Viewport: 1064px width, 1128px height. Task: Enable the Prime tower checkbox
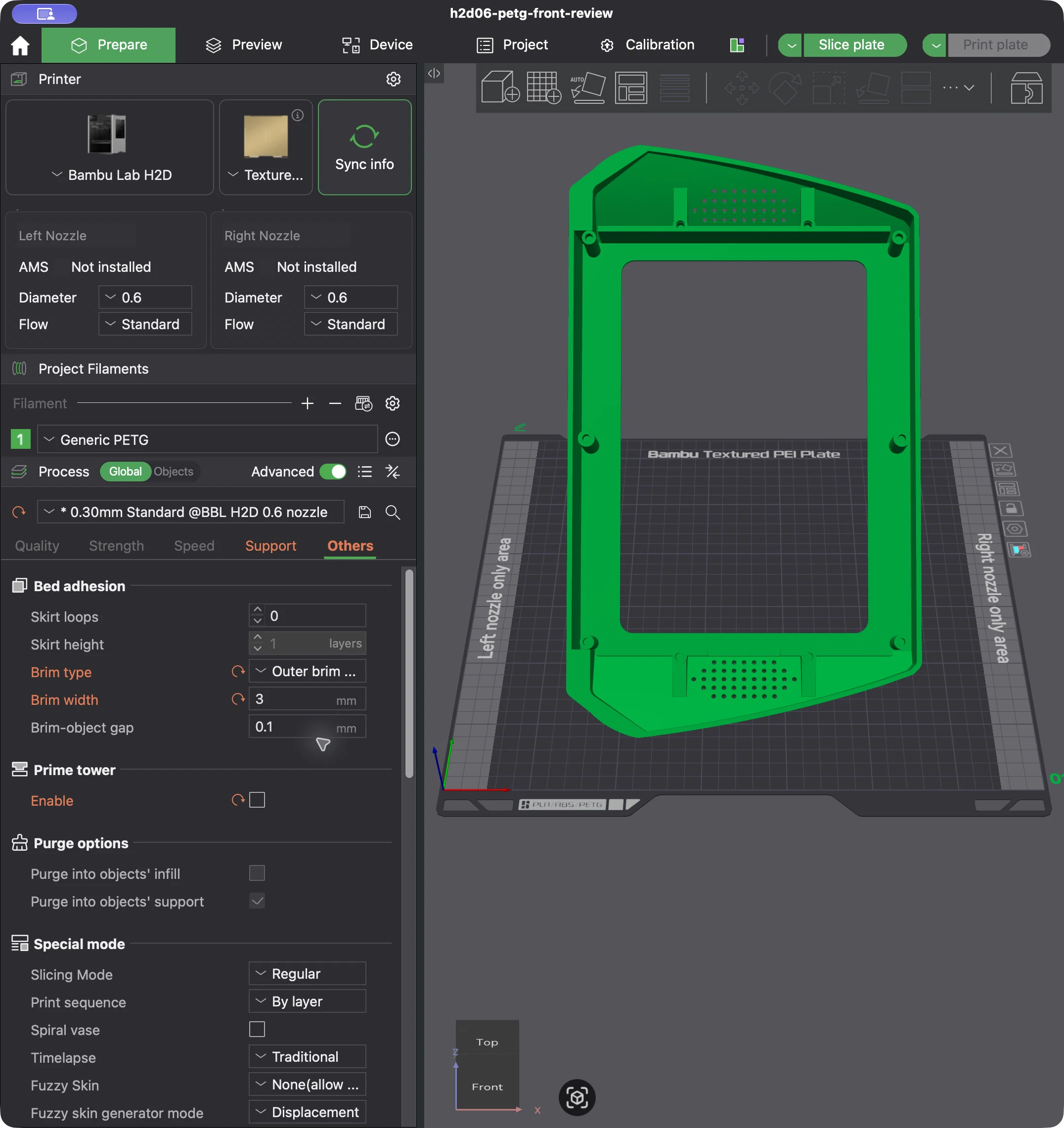pos(257,800)
